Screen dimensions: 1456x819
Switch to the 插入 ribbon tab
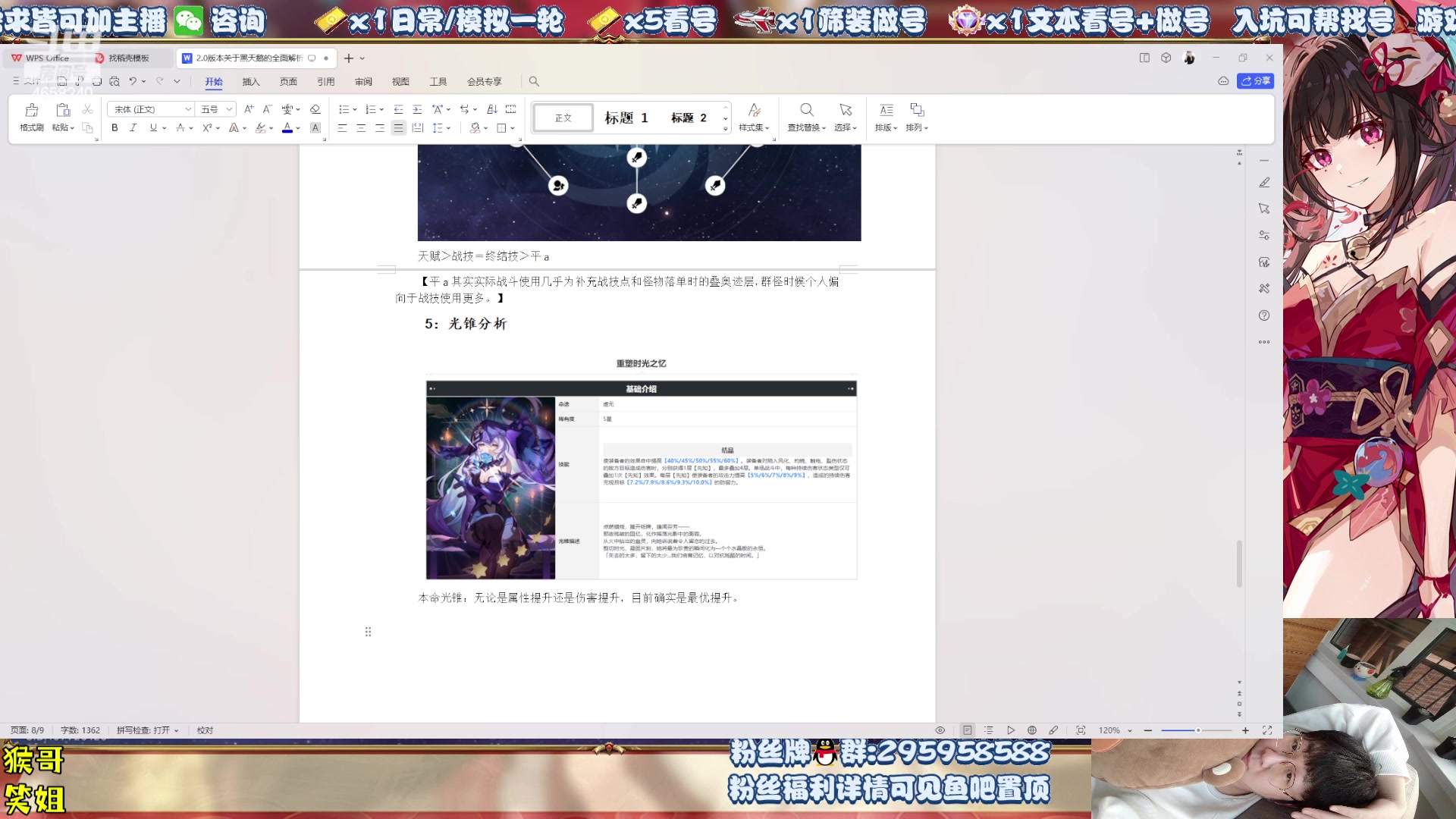[250, 81]
